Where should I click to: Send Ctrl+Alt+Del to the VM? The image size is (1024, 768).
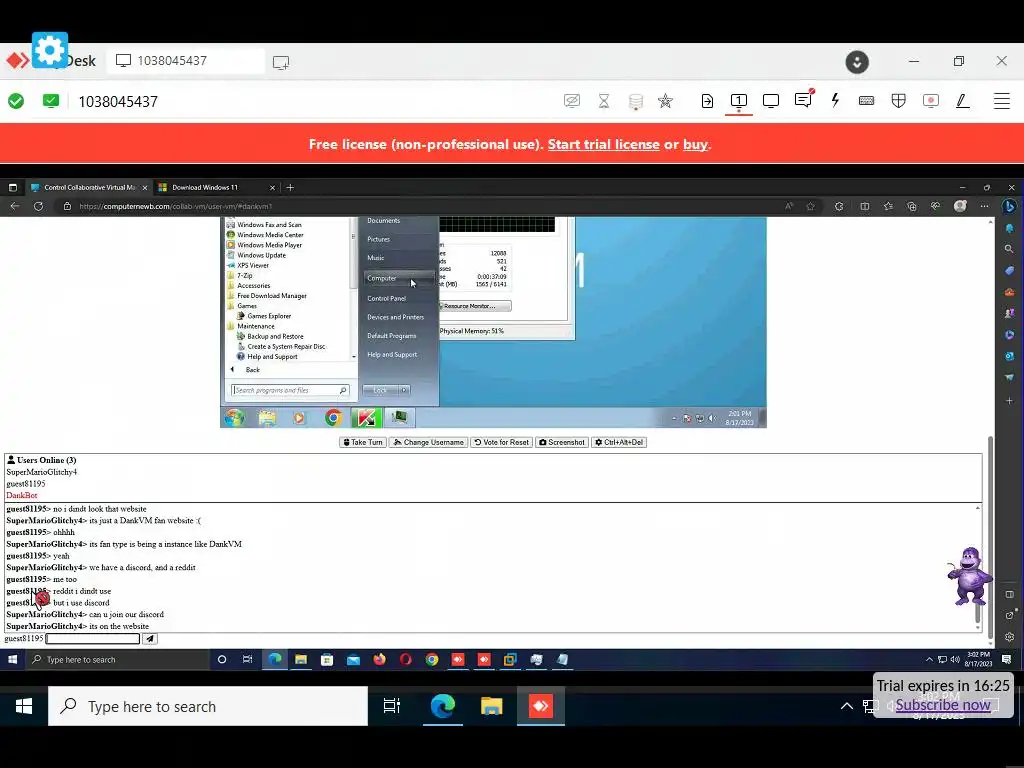coord(619,442)
